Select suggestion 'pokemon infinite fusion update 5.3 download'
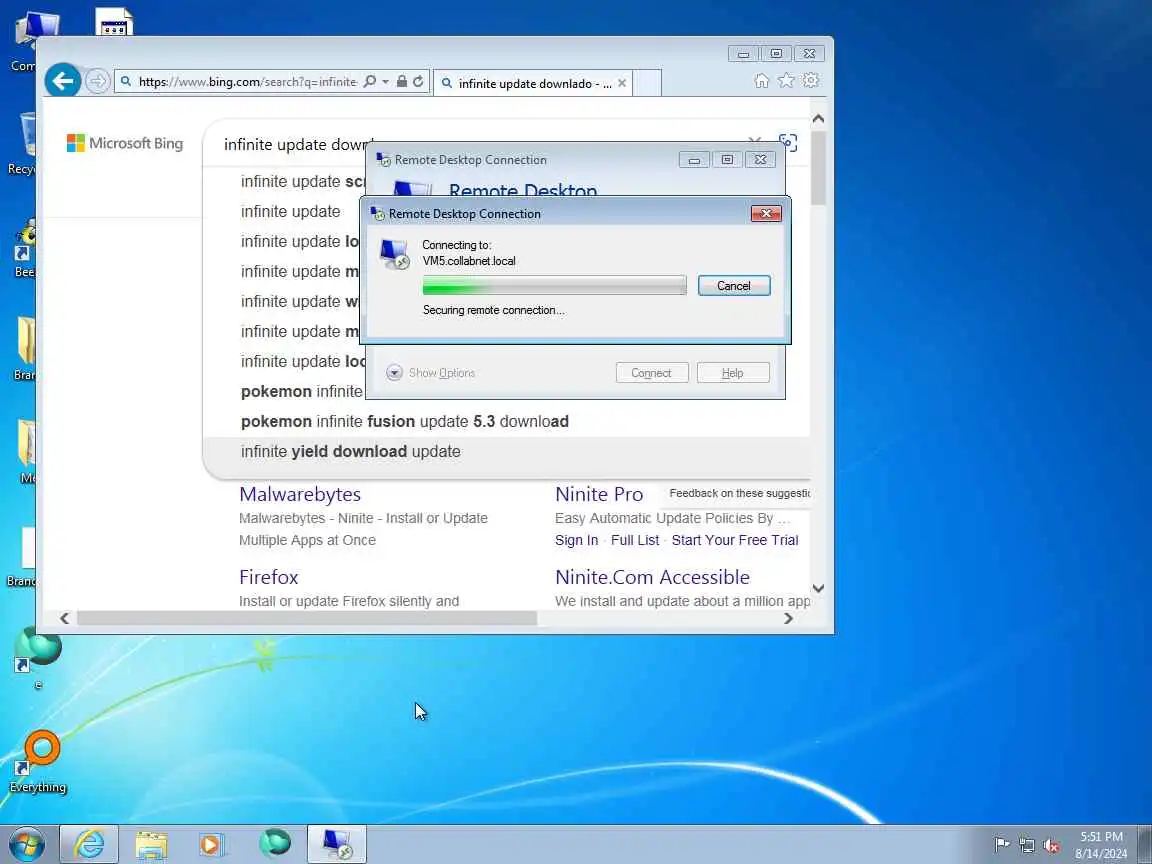 (405, 422)
